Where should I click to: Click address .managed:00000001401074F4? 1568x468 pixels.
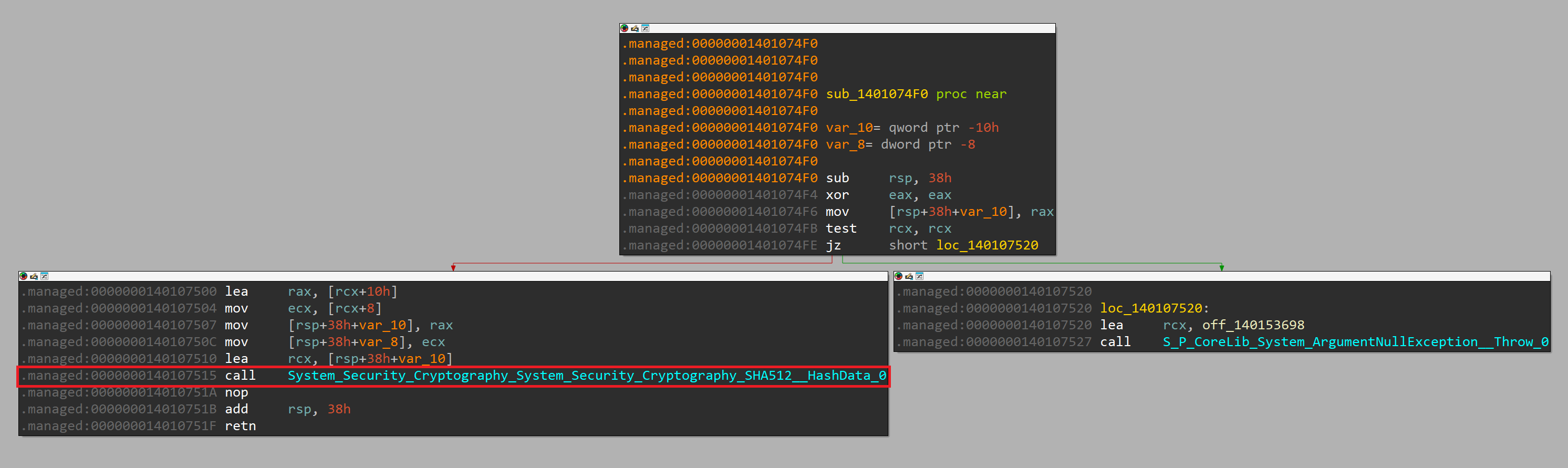720,195
